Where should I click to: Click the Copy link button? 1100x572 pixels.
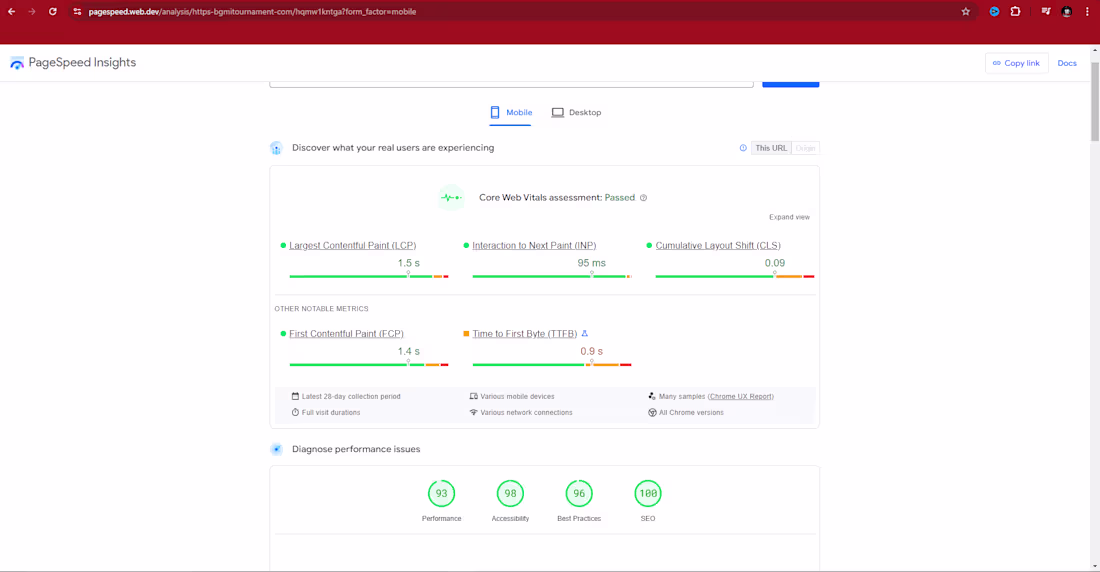(1017, 63)
